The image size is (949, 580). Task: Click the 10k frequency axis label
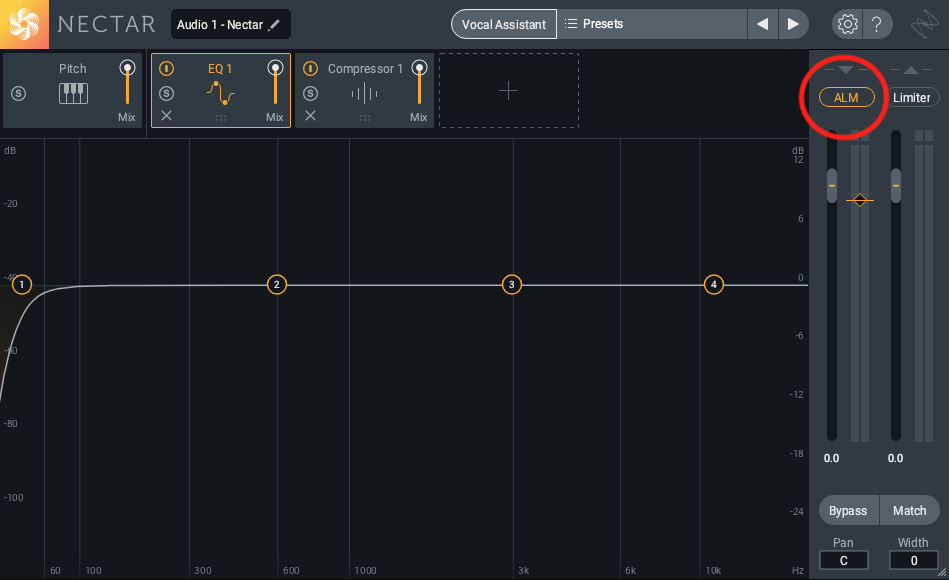713,570
